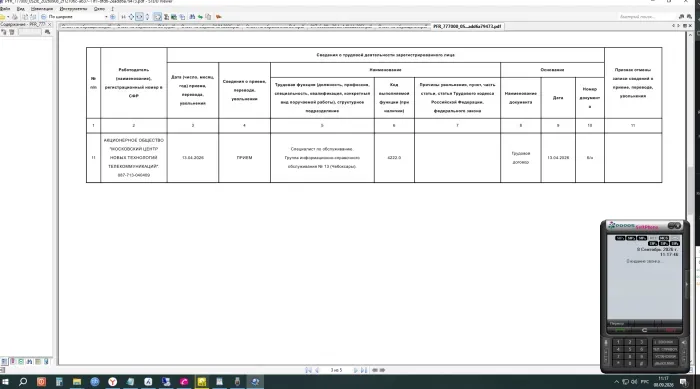Open Yandex browser from taskbar
The width and height of the screenshot is (700, 389).
(x=112, y=382)
